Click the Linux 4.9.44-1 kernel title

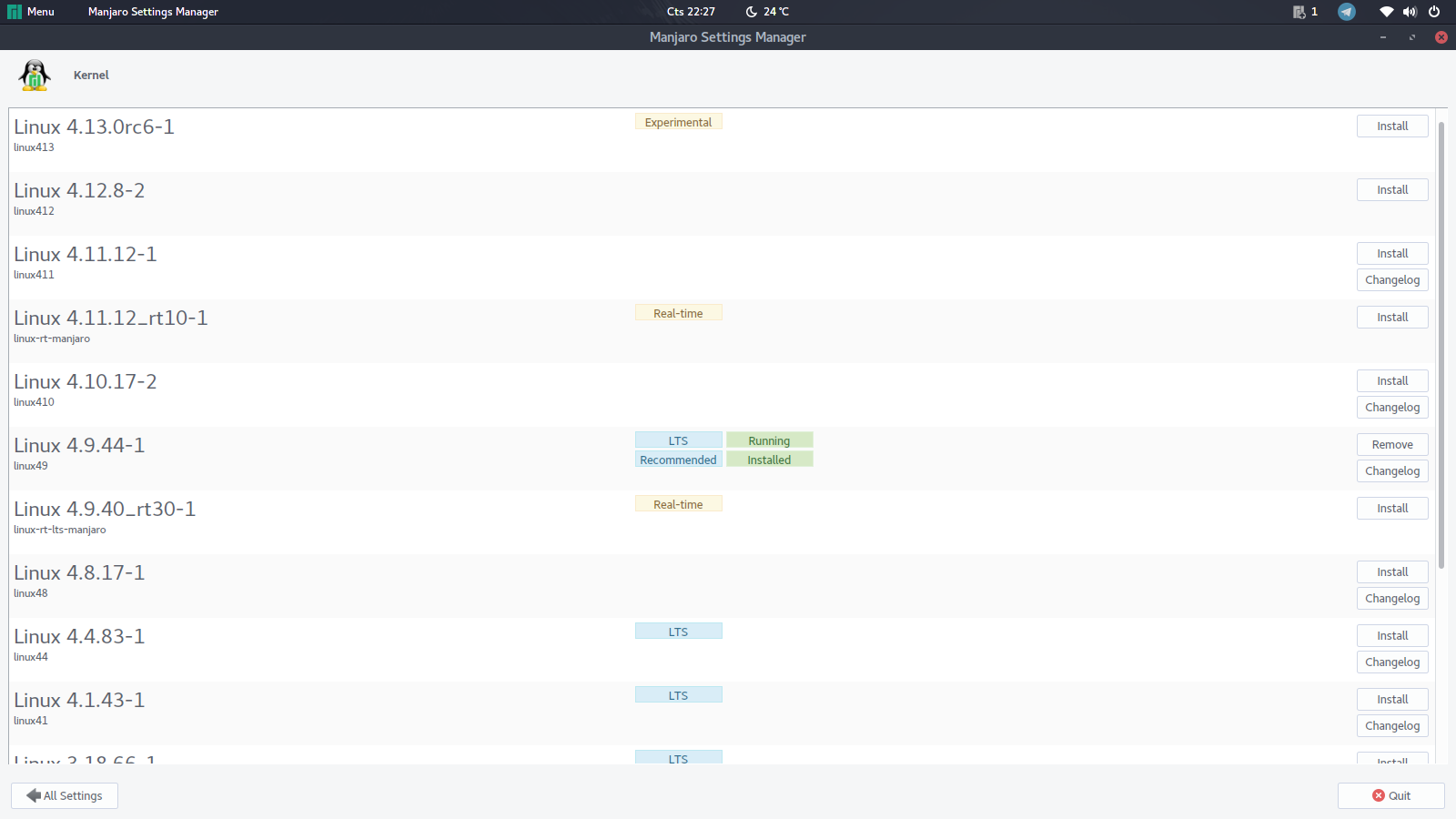click(79, 446)
